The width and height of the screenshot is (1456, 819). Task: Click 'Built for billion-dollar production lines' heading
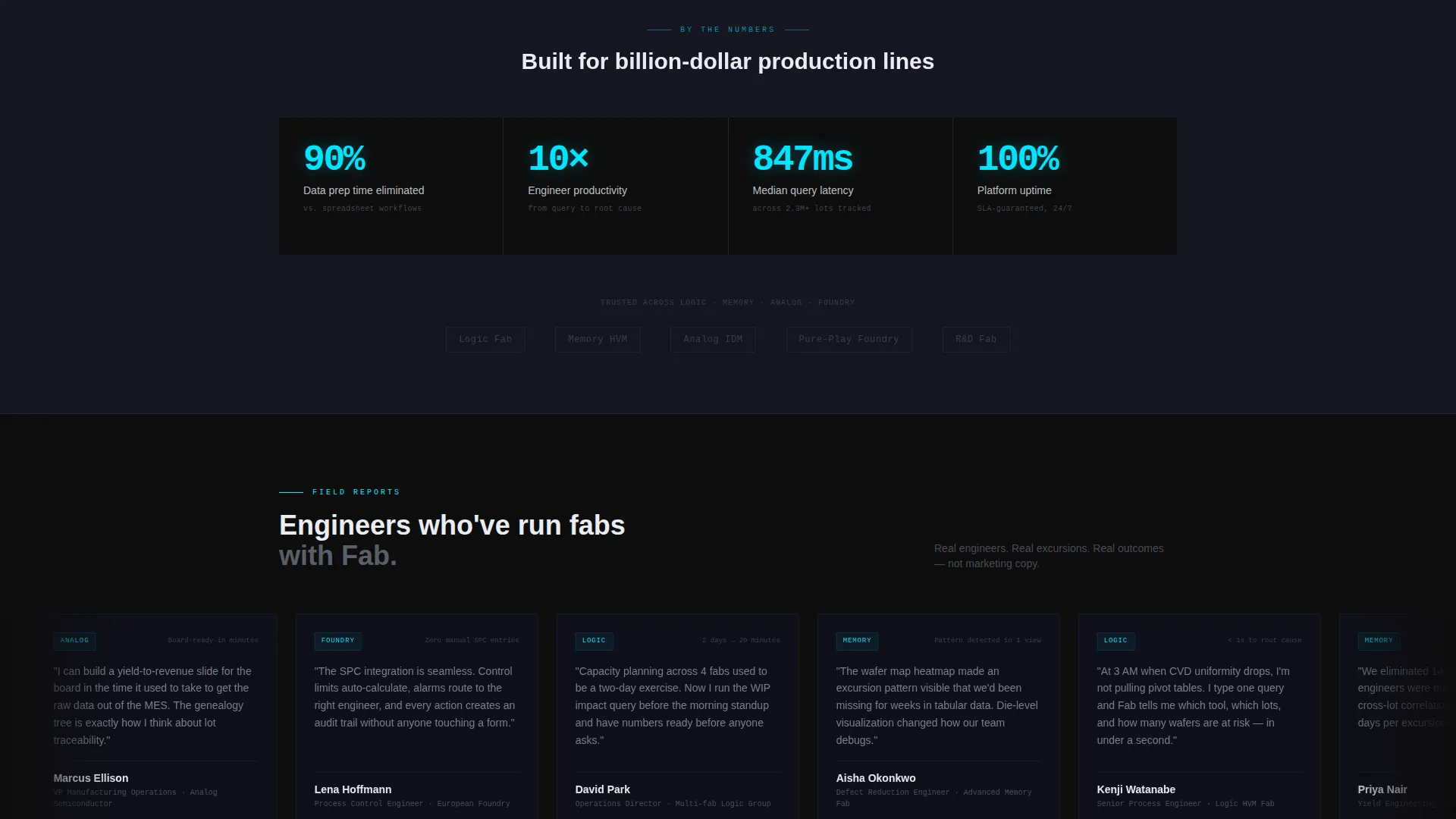pos(728,61)
